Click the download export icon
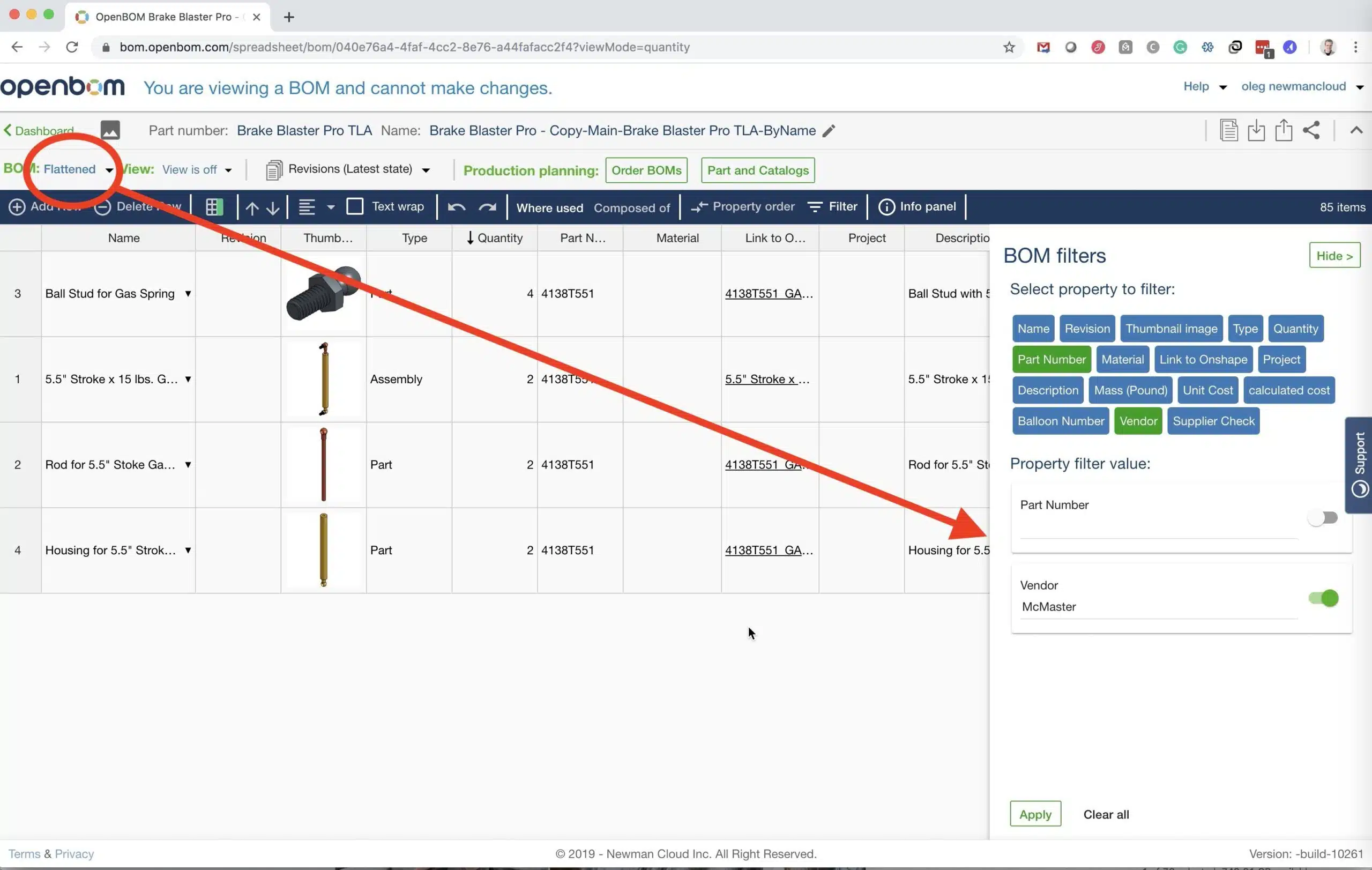Viewport: 1372px width, 870px height. coord(1256,130)
